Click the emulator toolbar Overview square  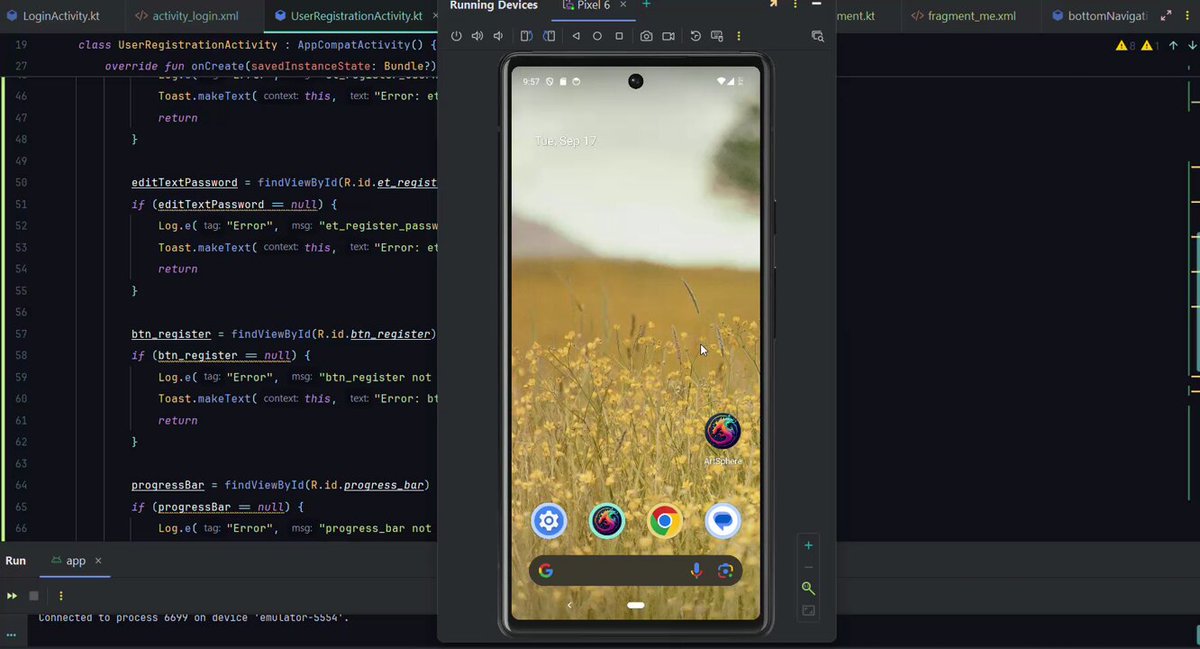tap(619, 36)
